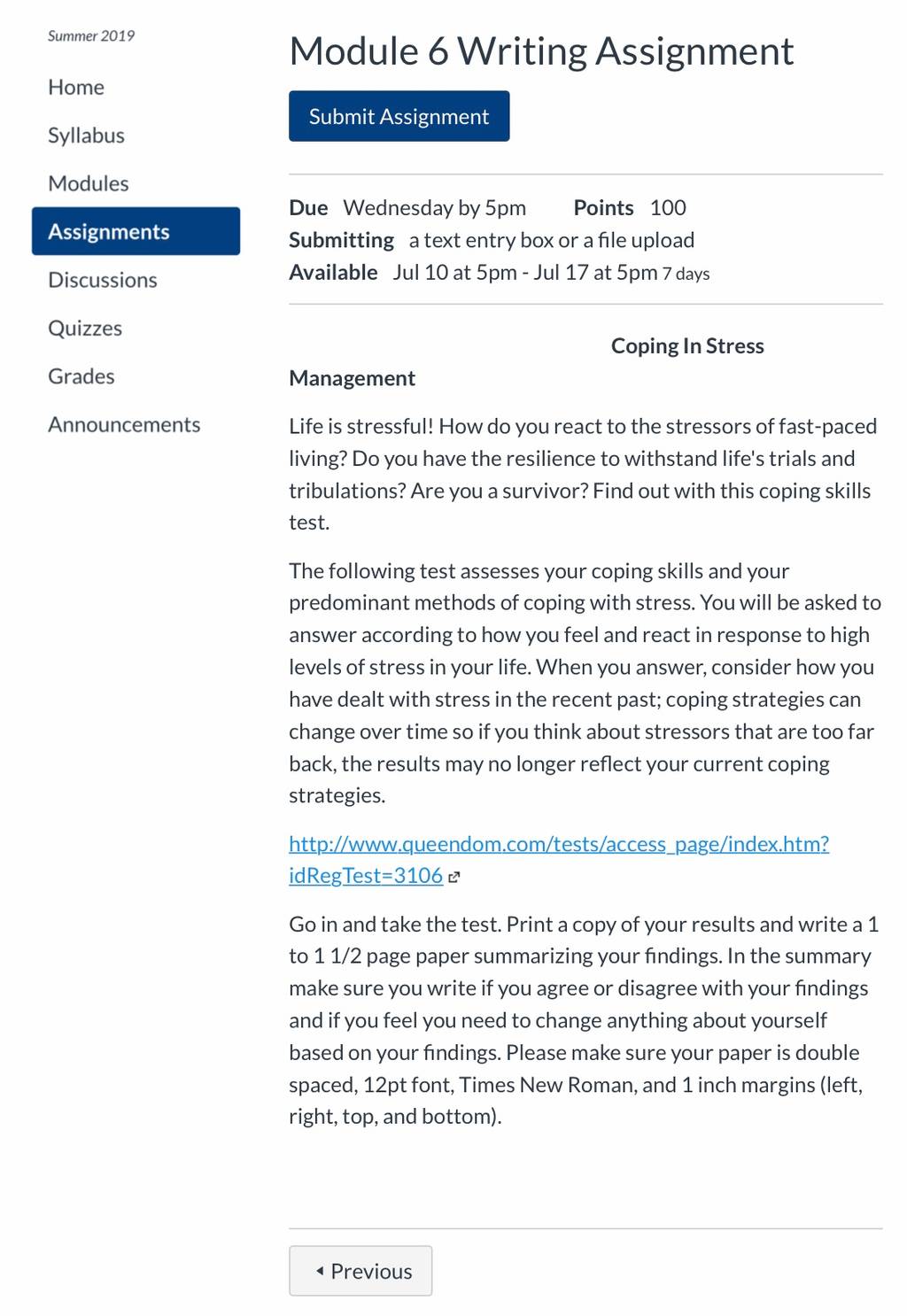Viewport: 907px width, 1316px height.
Task: Click the Jul 10 to Jul 17 availability dates
Action: 525,273
